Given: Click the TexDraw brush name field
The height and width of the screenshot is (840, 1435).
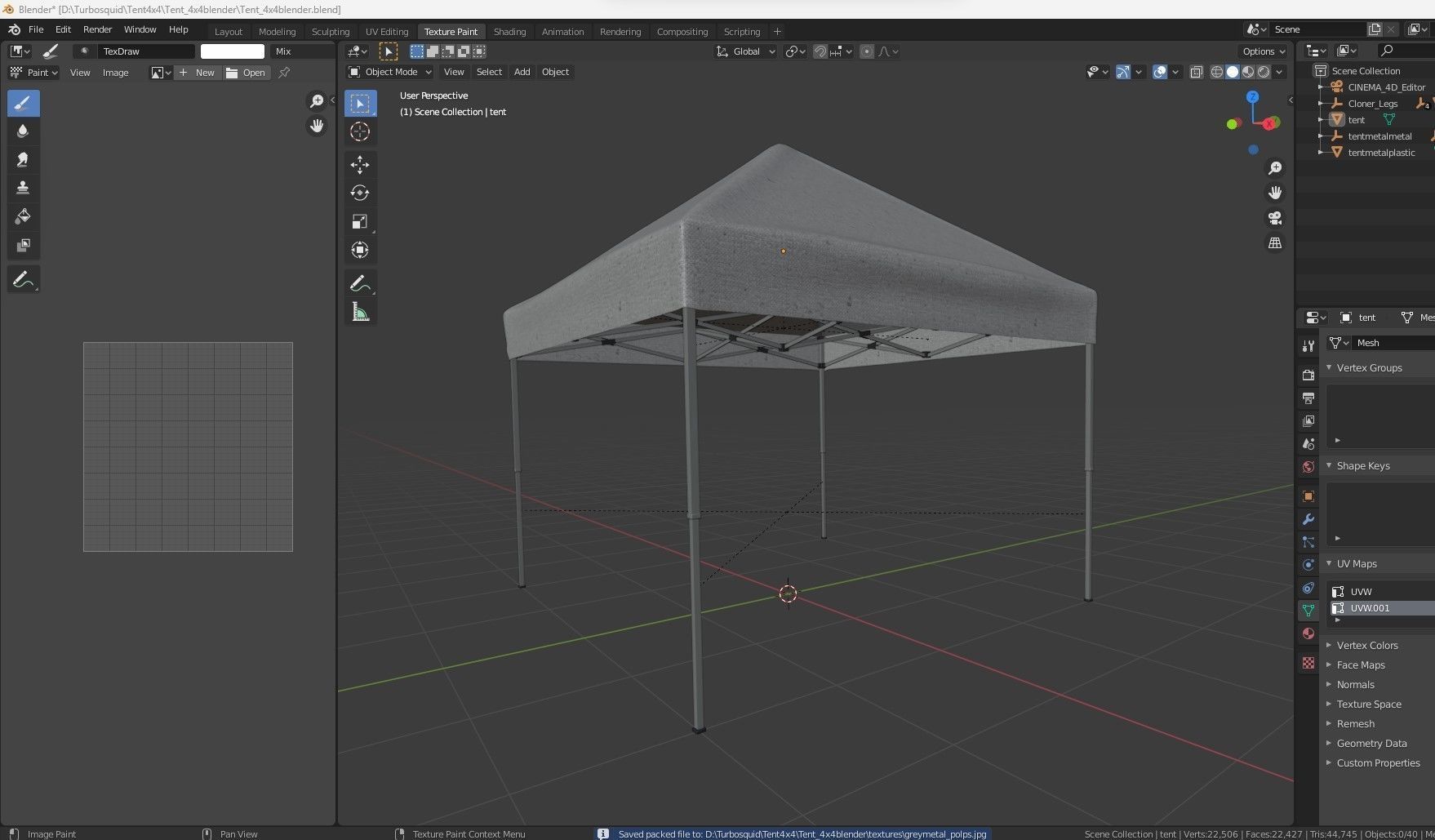Looking at the screenshot, I should point(146,51).
